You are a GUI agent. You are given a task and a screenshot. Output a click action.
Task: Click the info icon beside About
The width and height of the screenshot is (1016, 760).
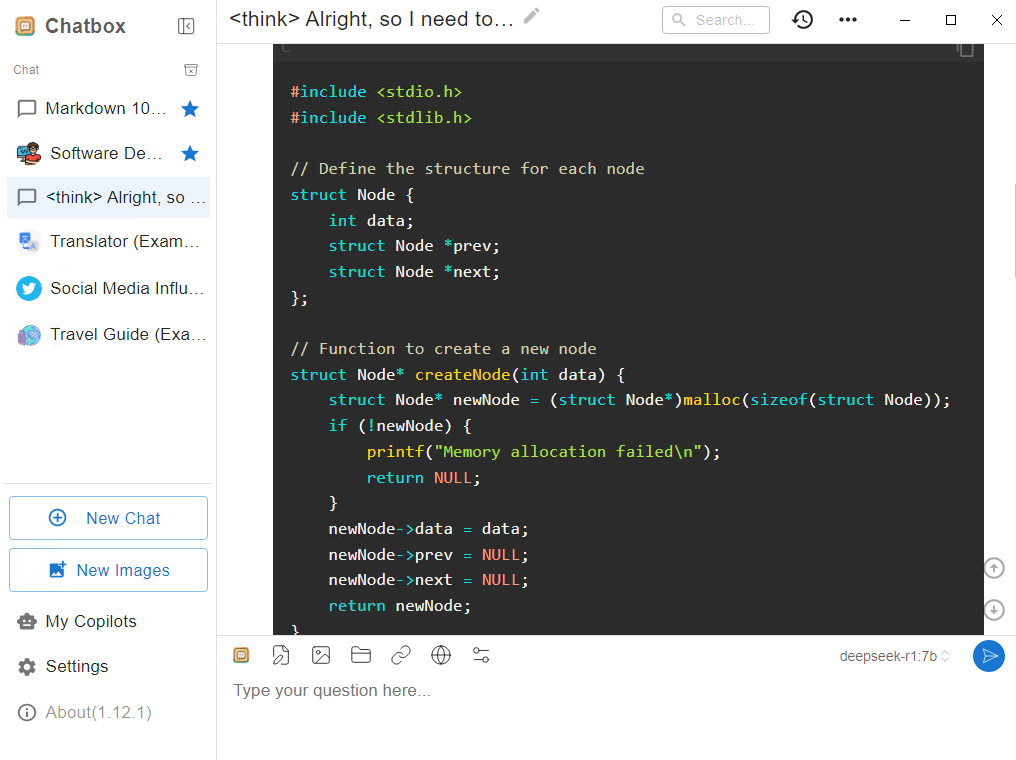click(27, 713)
